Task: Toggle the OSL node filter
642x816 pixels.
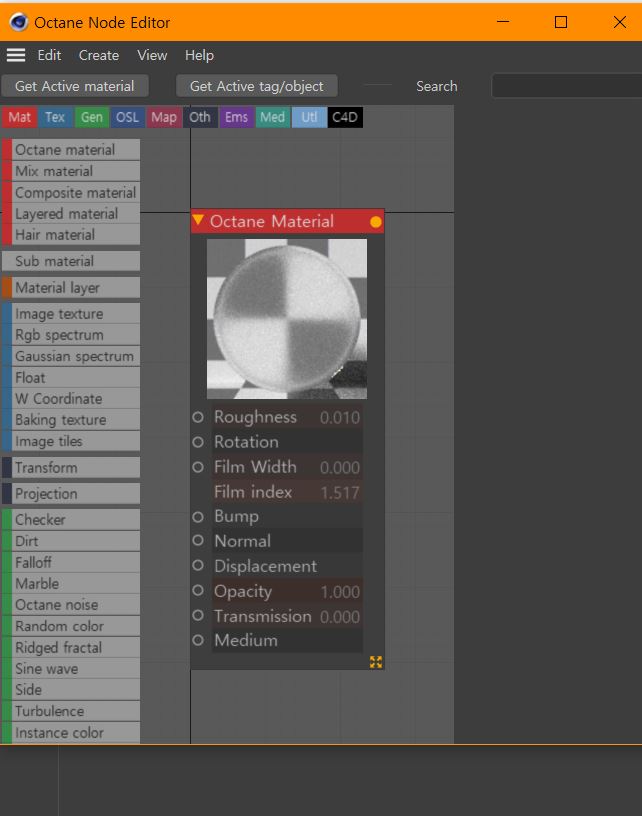Action: click(127, 117)
